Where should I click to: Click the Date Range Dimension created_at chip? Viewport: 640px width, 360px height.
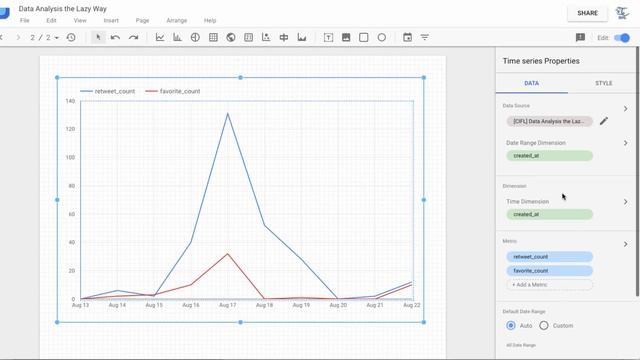coord(549,156)
